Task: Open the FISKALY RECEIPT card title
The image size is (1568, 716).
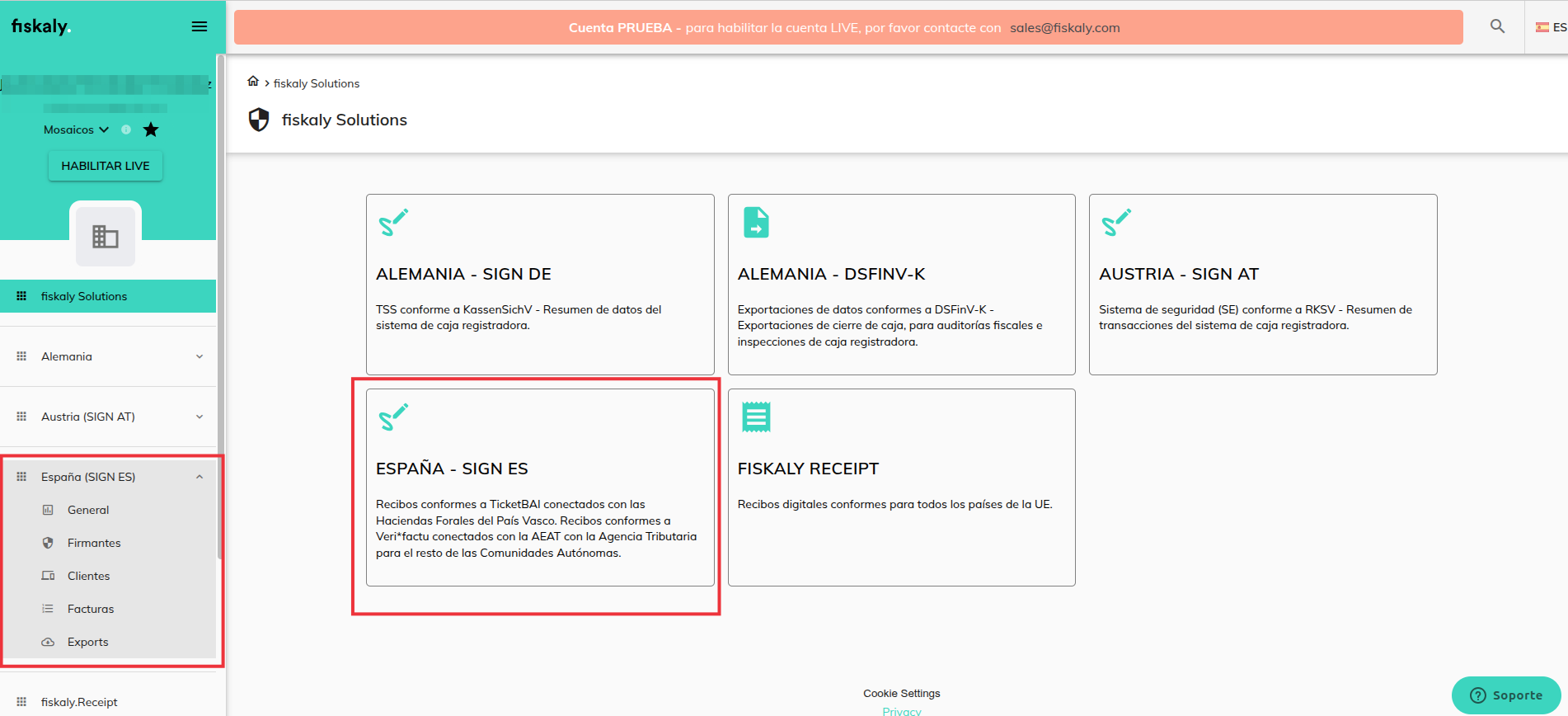Action: point(809,469)
